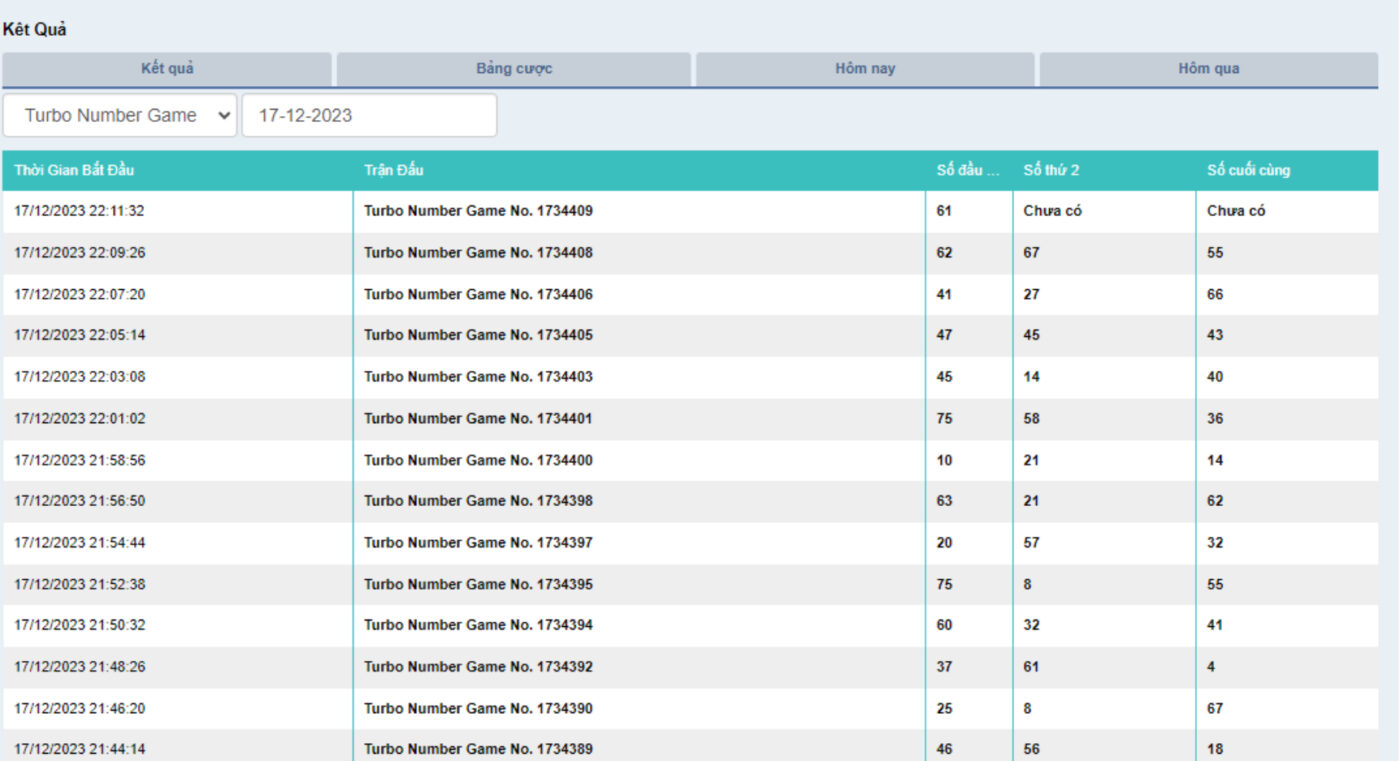Click last number 66 in game 1734406 row
The image size is (1400, 761).
click(1215, 294)
